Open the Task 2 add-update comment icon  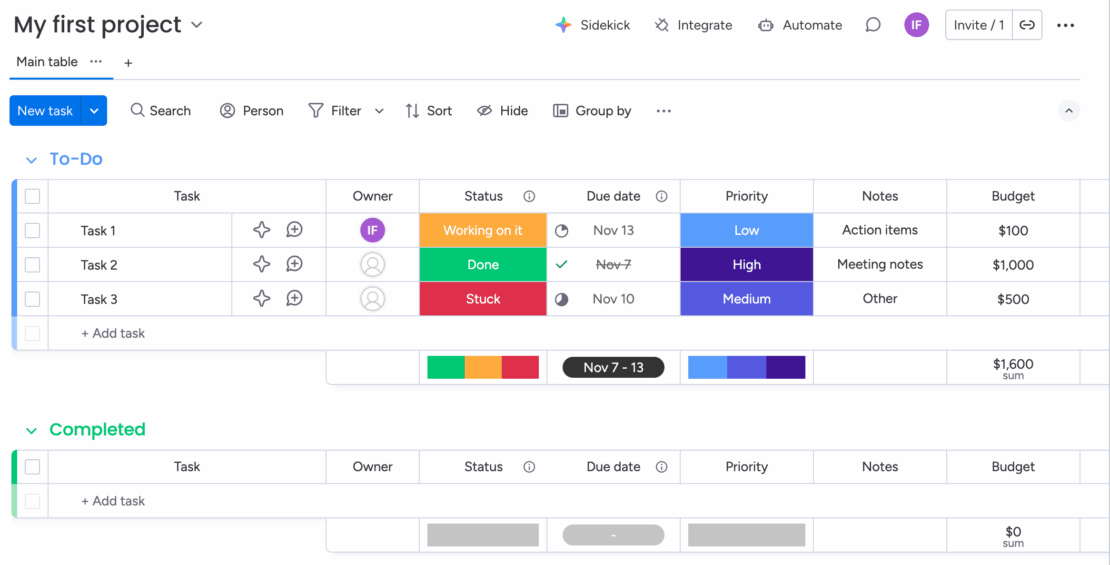pos(294,265)
